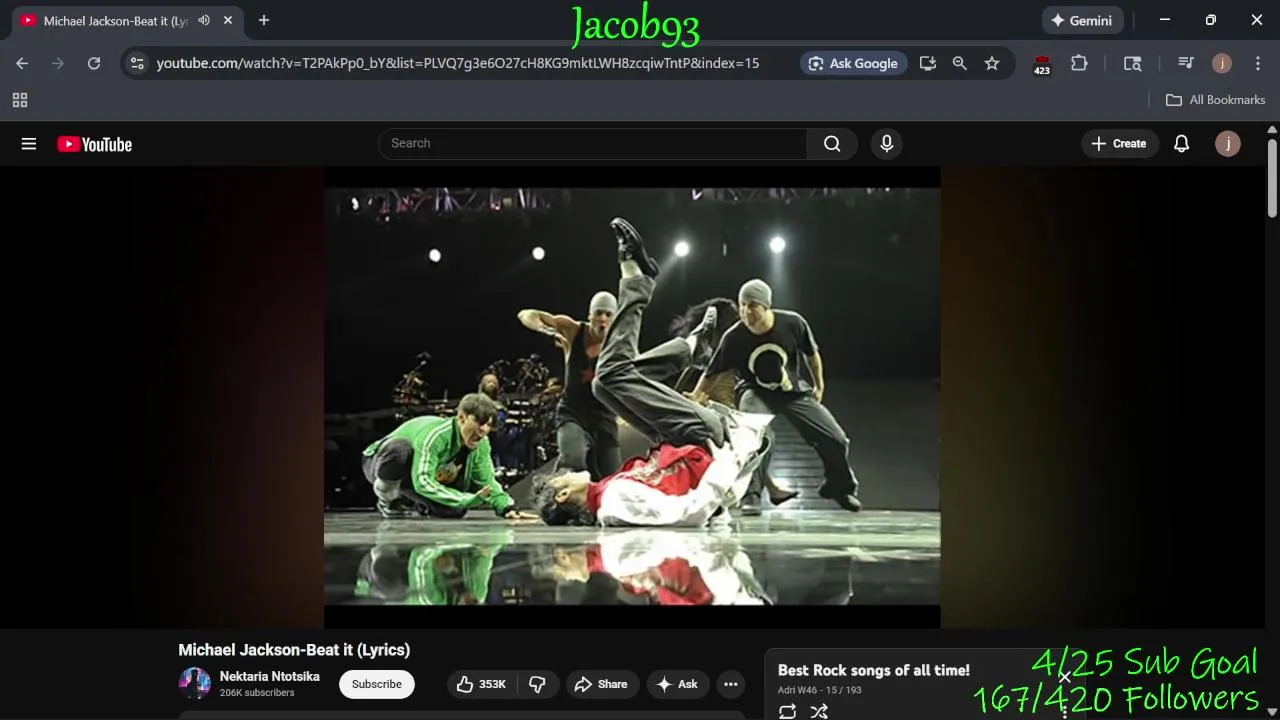Open more actions ellipsis below video
1280x720 pixels.
point(731,684)
